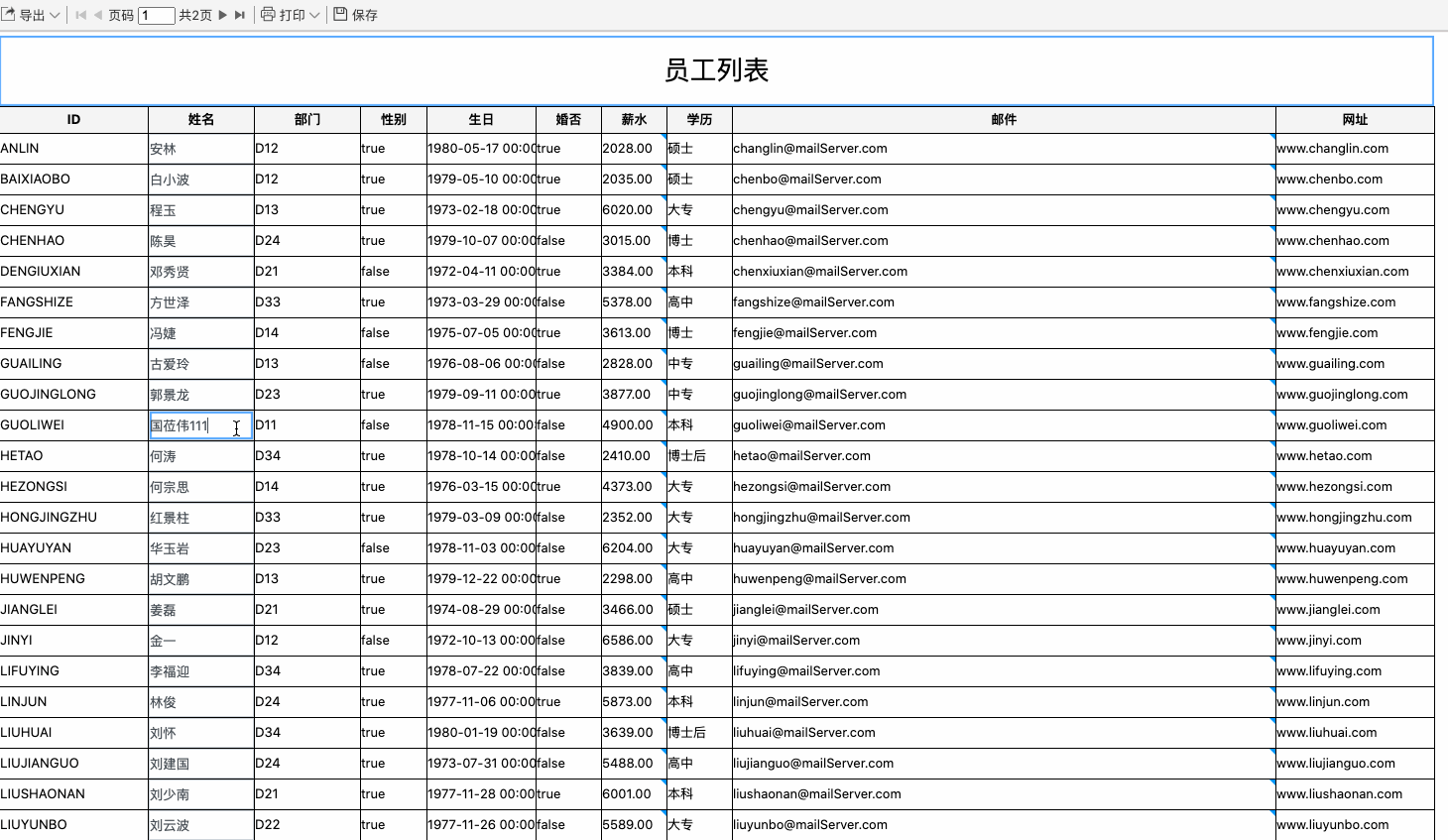This screenshot has height=840, width=1448.
Task: Edit the name field 林俊
Action: coord(201,702)
